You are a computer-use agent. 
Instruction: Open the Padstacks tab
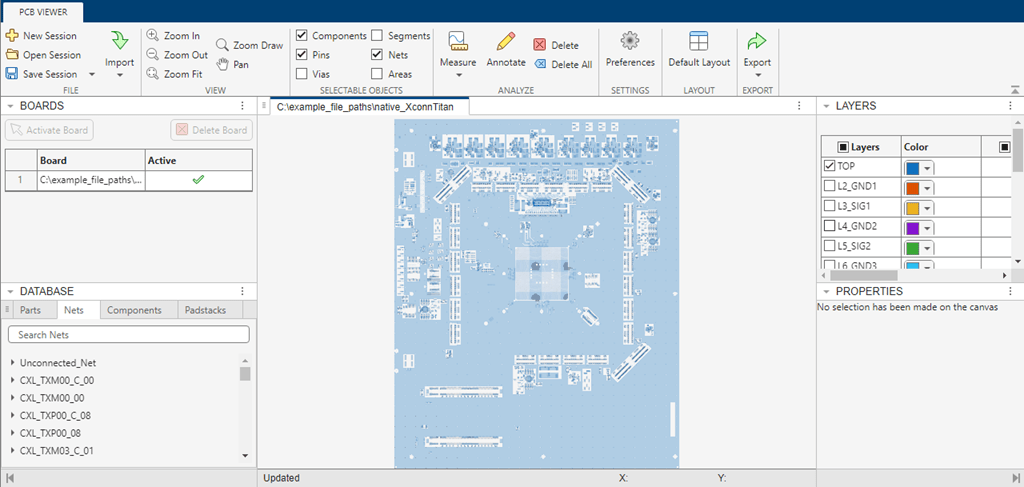click(x=205, y=310)
